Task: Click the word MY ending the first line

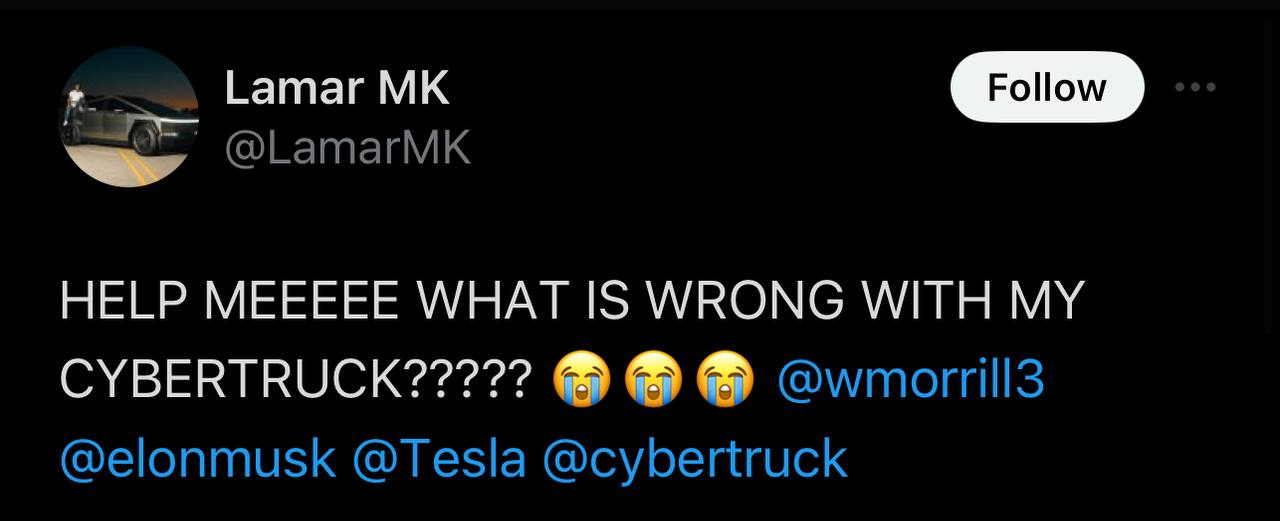Action: pyautogui.click(x=1055, y=302)
